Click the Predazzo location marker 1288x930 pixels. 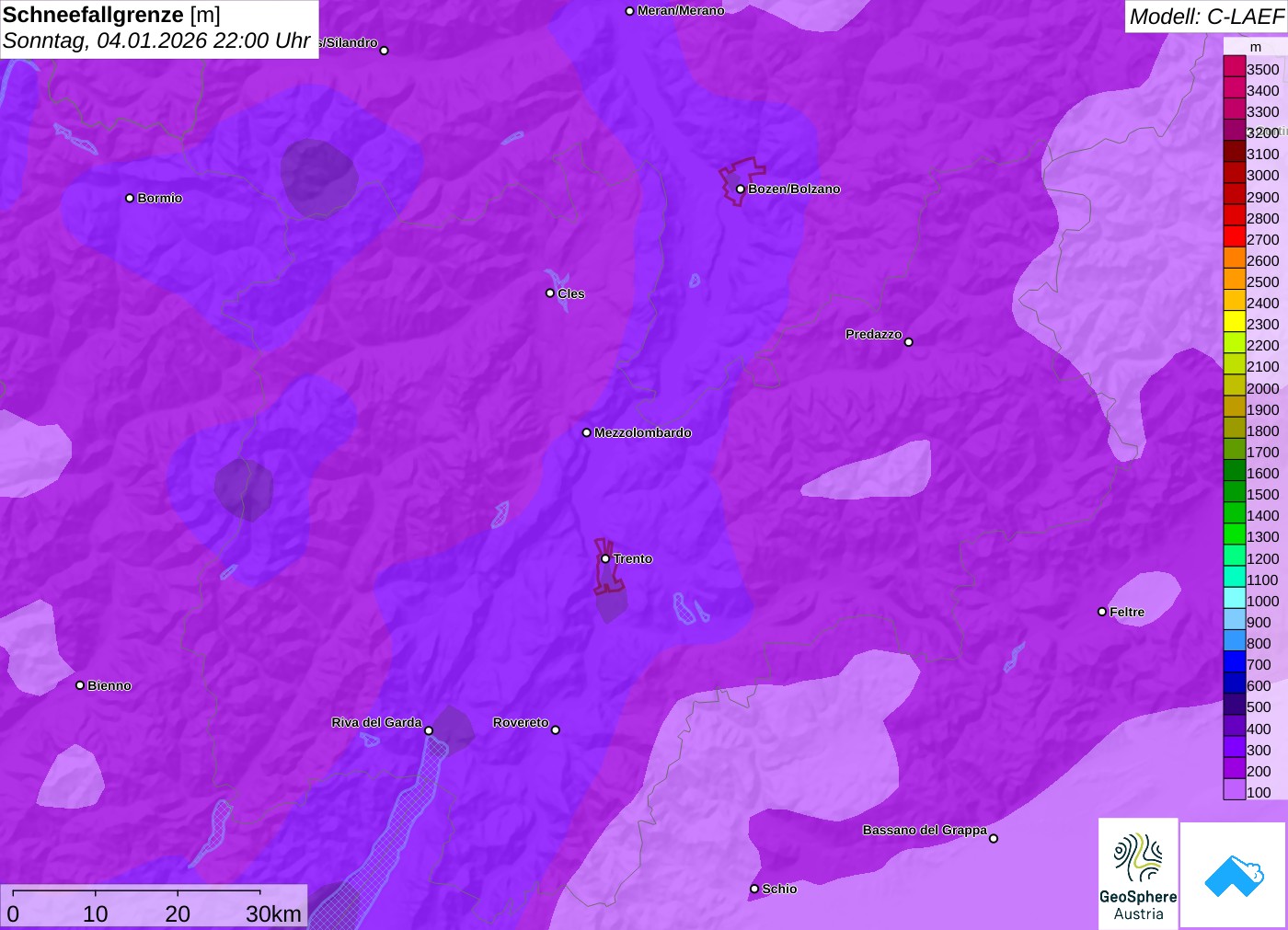click(909, 342)
